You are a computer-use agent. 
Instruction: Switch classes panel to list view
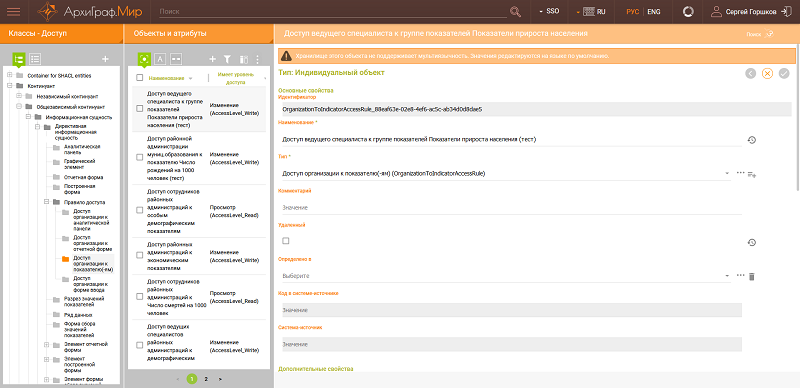pyautogui.click(x=35, y=59)
